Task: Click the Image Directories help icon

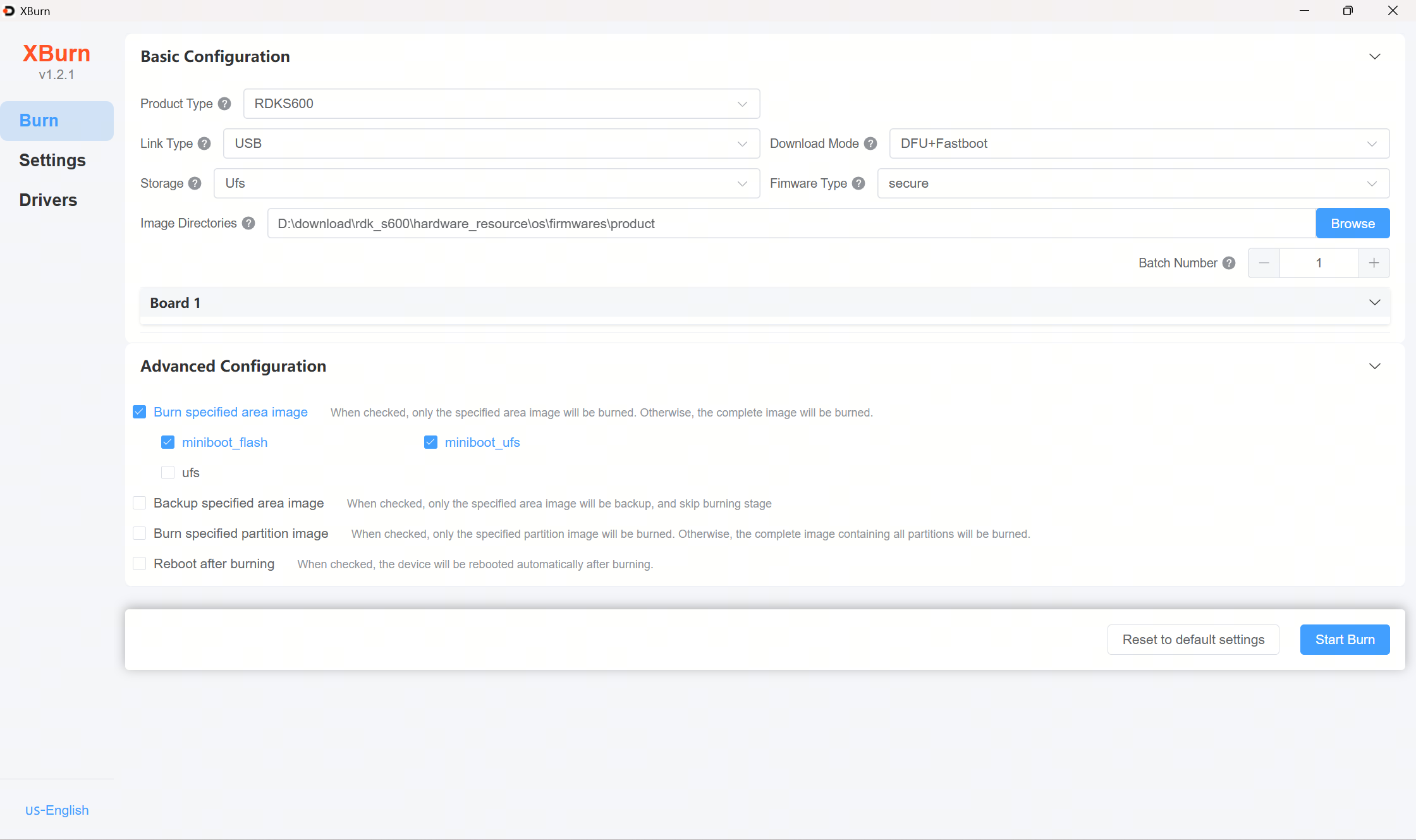Action: click(248, 223)
